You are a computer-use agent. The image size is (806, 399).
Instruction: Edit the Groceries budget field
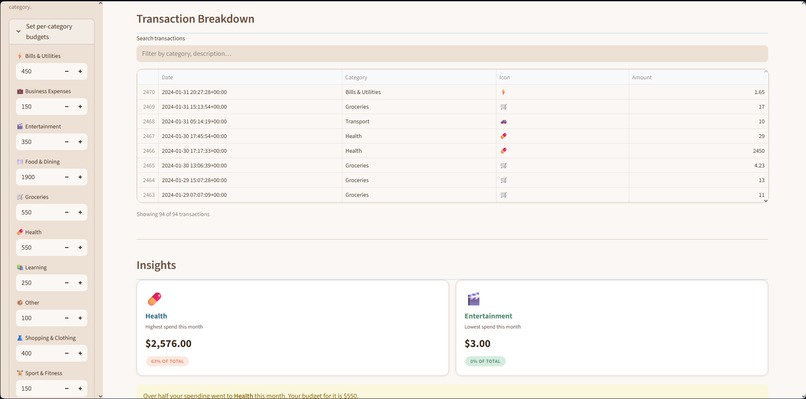[x=38, y=212]
